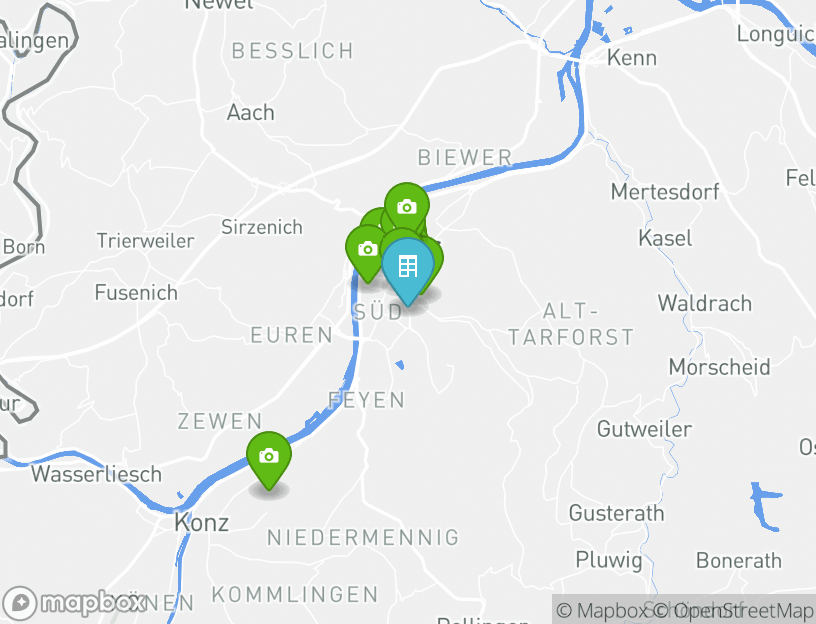The height and width of the screenshot is (624, 816).
Task: Open the Mapbox logo link
Action: tap(73, 604)
